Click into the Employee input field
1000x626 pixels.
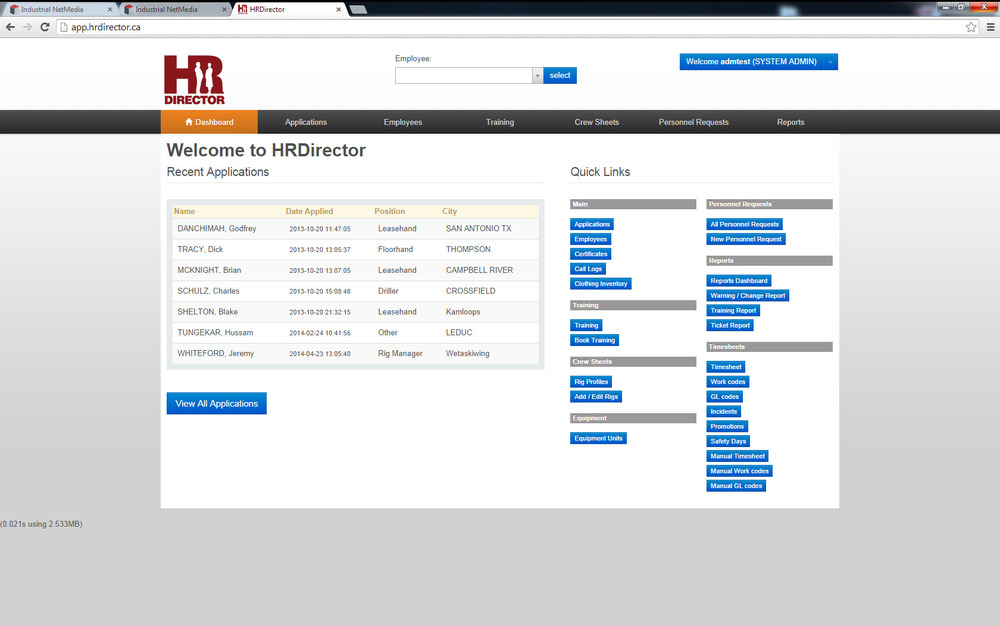click(464, 75)
